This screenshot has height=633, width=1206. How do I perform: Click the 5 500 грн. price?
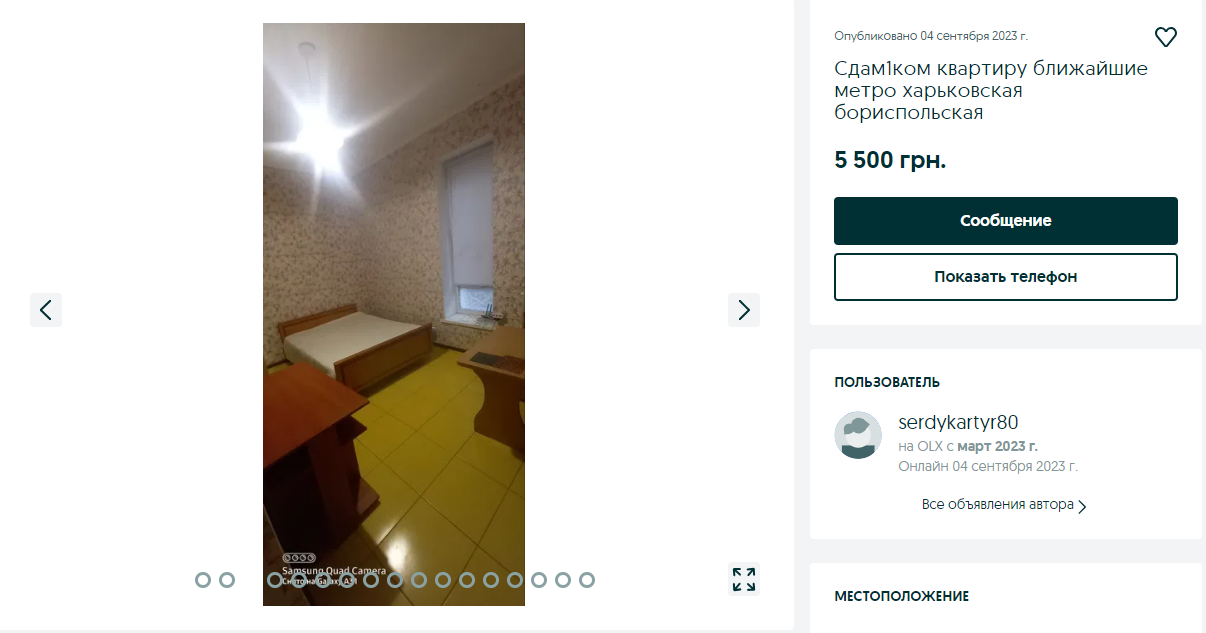[890, 160]
